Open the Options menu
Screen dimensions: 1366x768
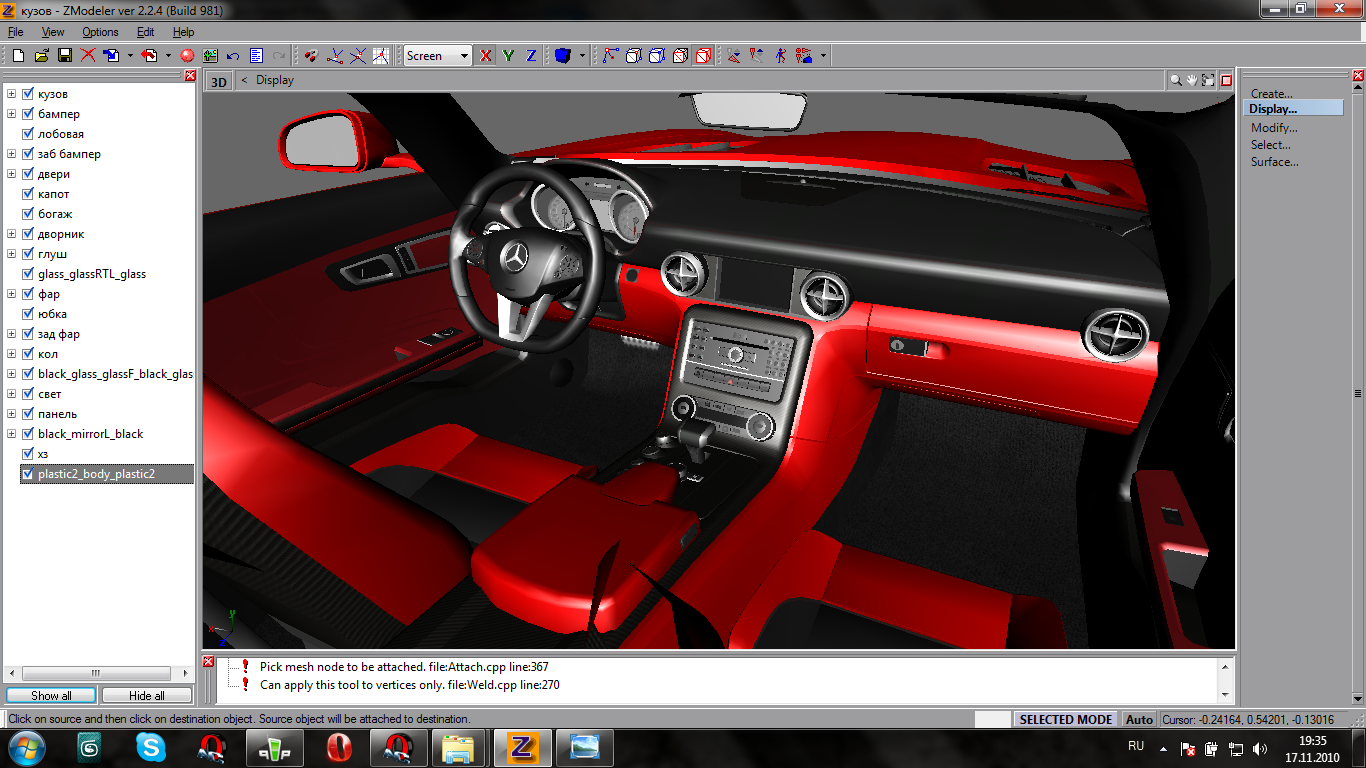(100, 32)
